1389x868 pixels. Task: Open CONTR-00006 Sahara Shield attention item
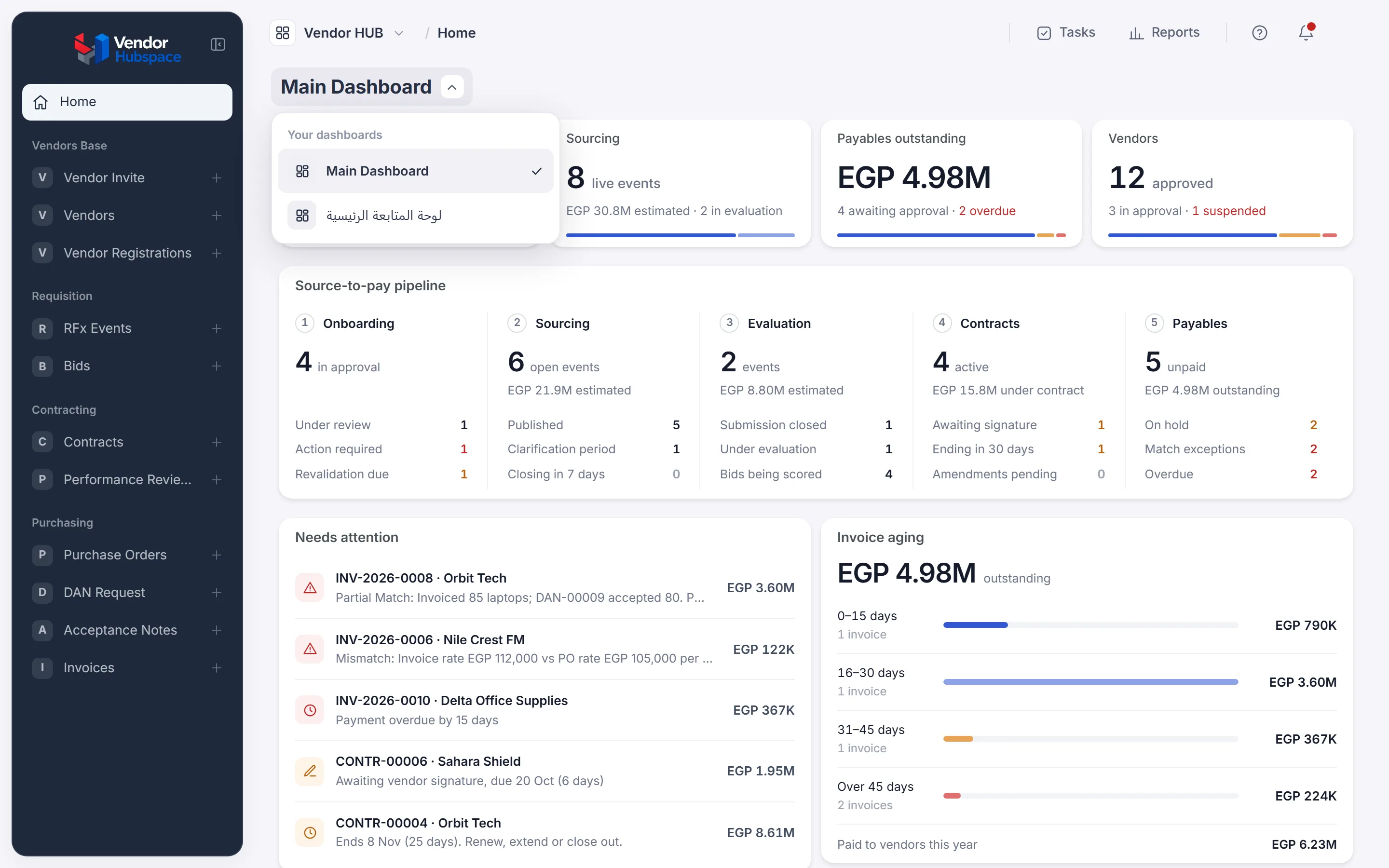point(545,771)
